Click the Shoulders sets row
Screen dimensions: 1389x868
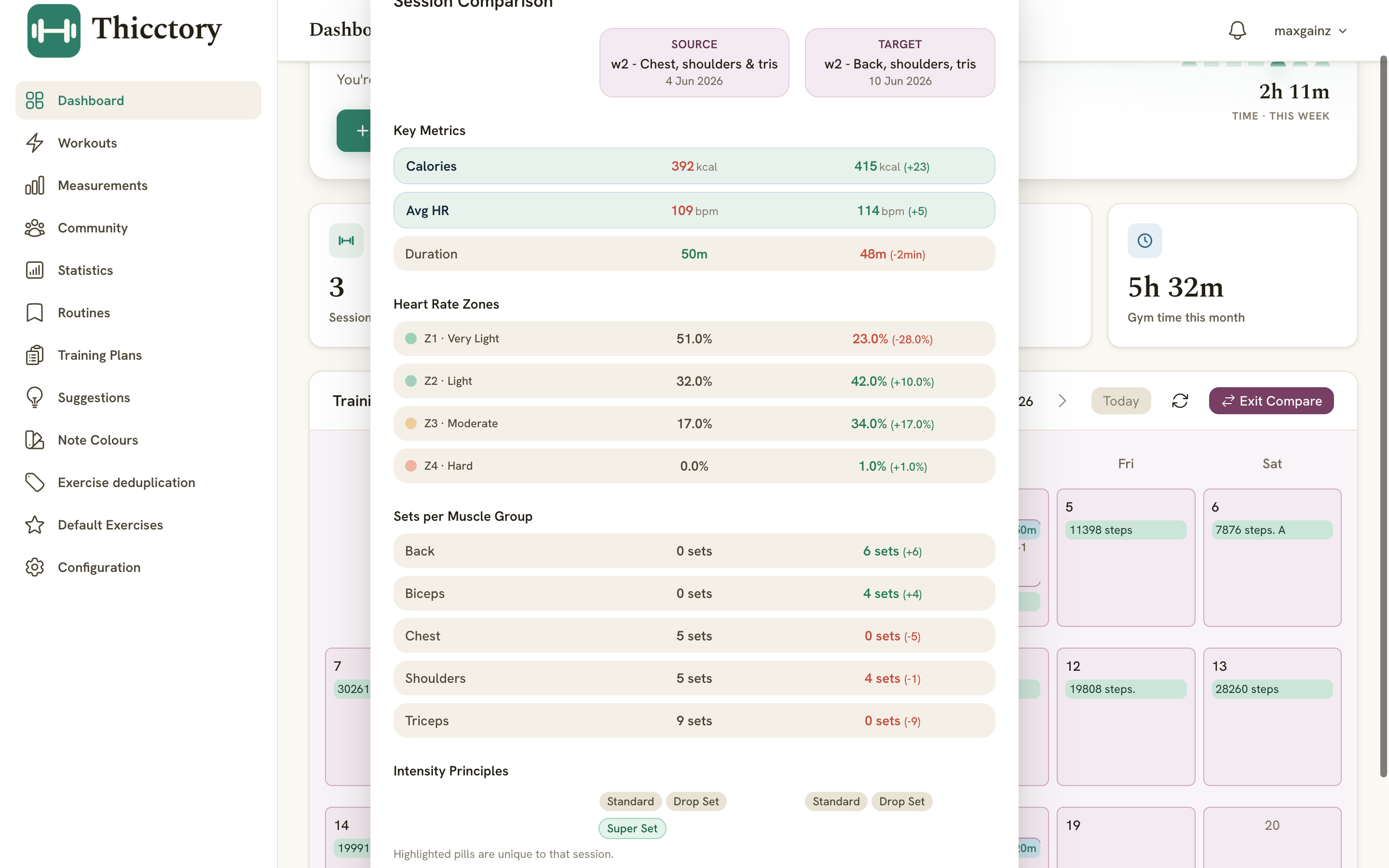(694, 678)
